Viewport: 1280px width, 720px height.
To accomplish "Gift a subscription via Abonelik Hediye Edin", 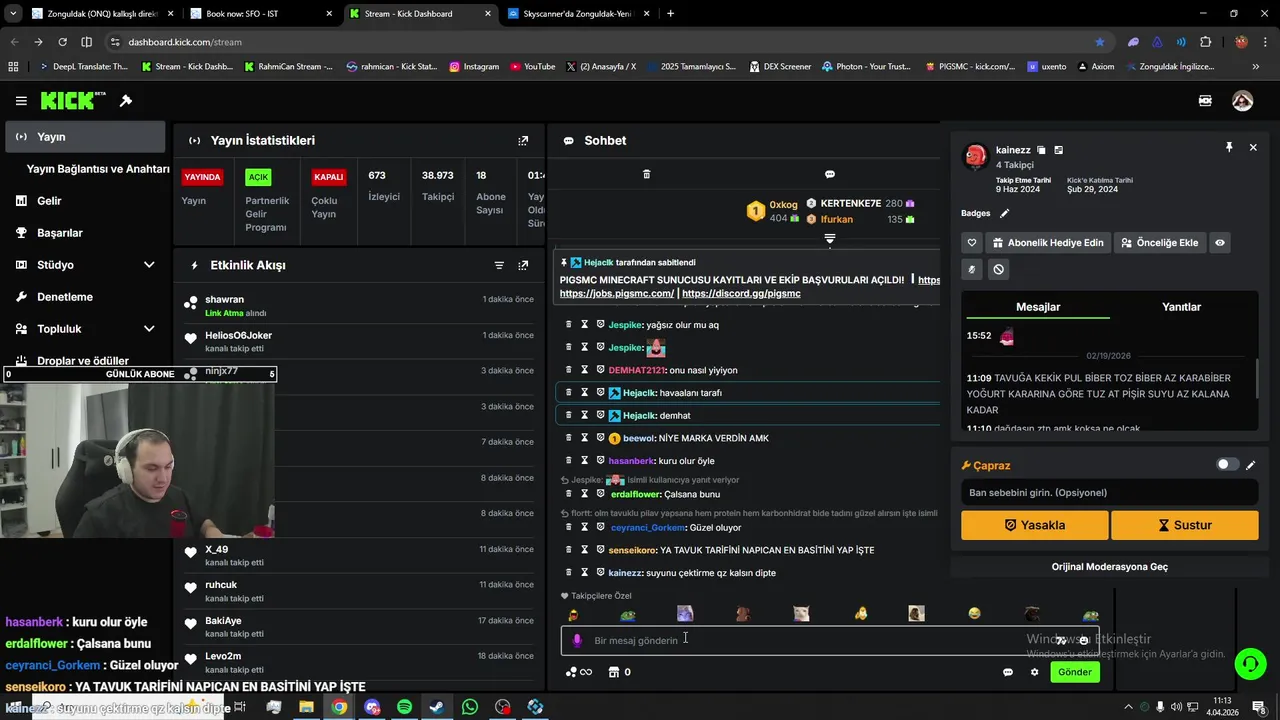I will pos(1048,243).
